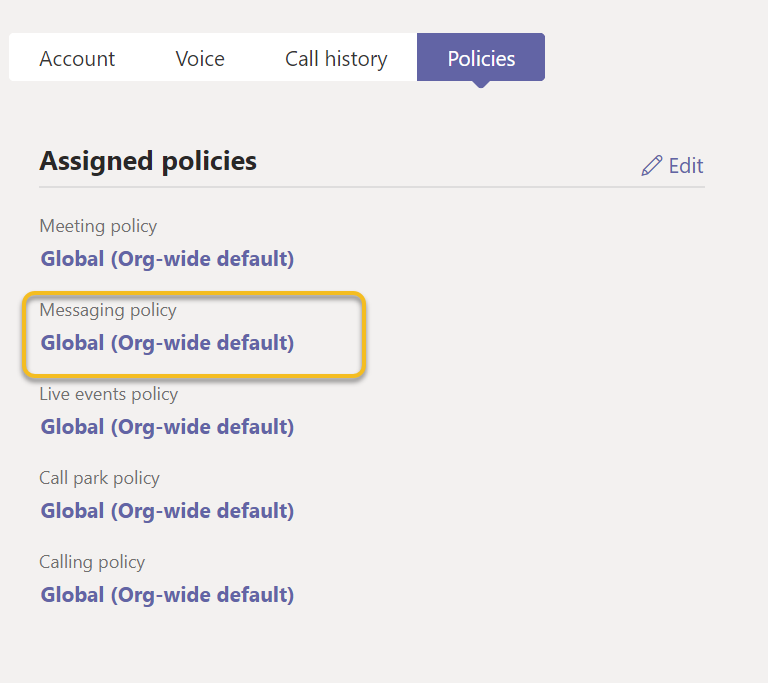Click the Meeting policy label
This screenshot has height=683, width=768.
point(98,226)
